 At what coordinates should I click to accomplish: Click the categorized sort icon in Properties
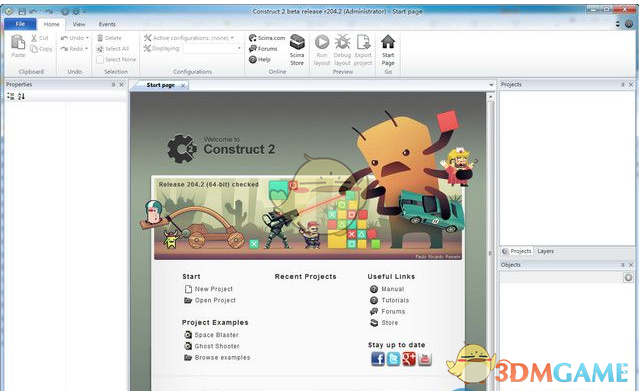click(x=11, y=96)
